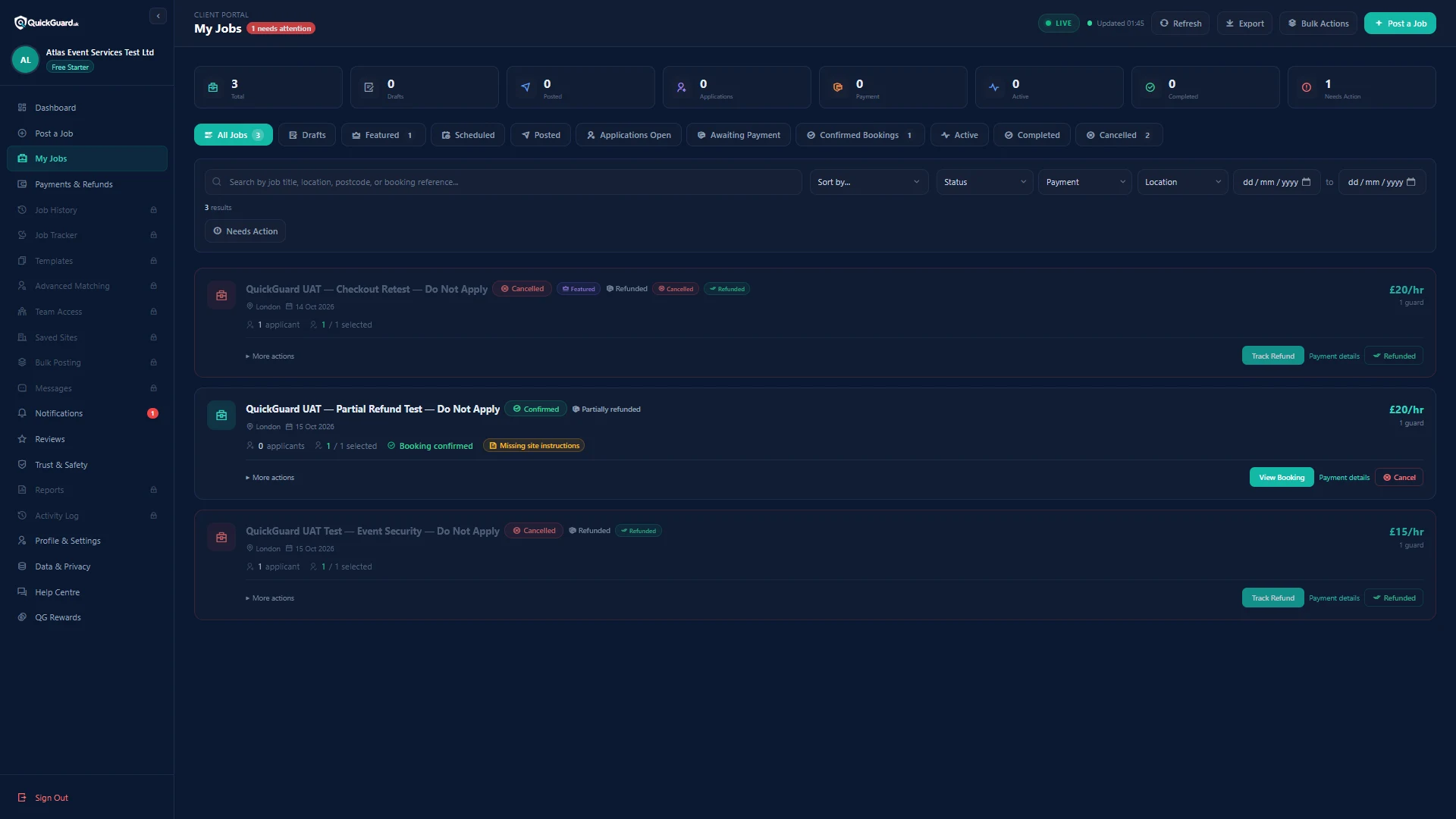Click Track Refund on Checkout Retest job
The height and width of the screenshot is (819, 1456).
click(x=1272, y=356)
